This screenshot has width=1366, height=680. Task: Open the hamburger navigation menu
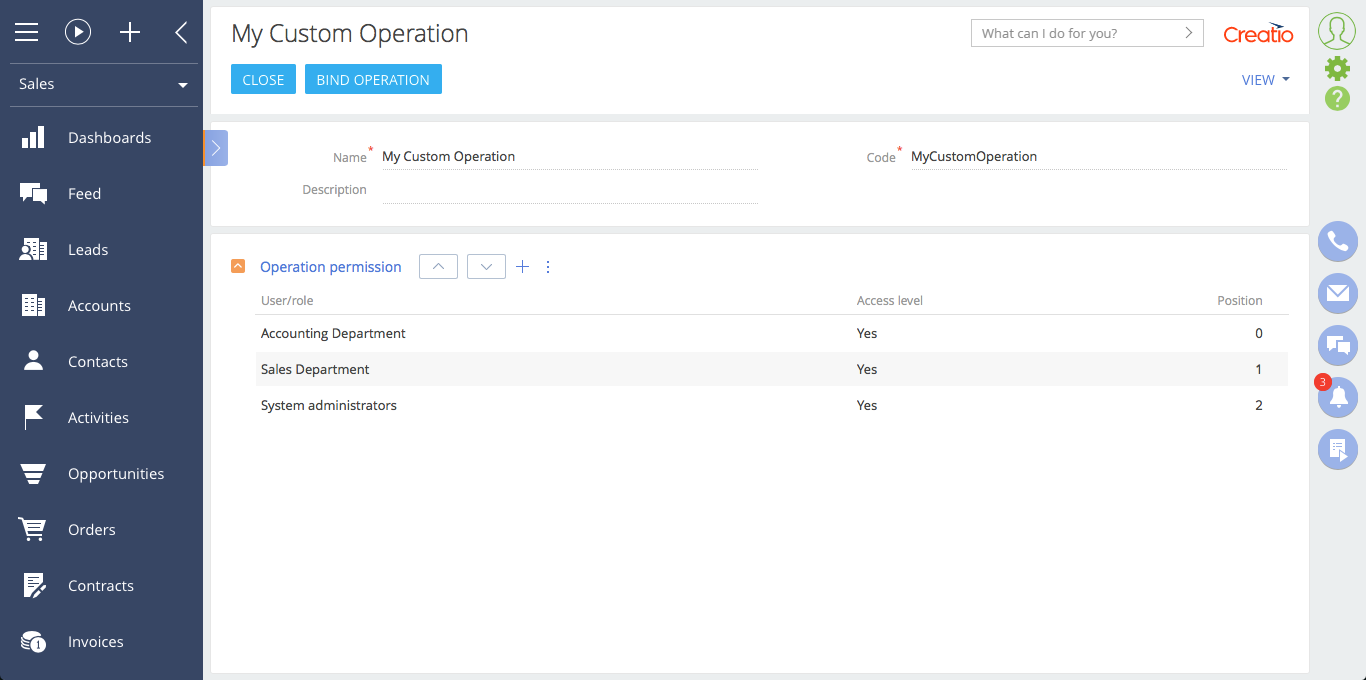tap(27, 33)
